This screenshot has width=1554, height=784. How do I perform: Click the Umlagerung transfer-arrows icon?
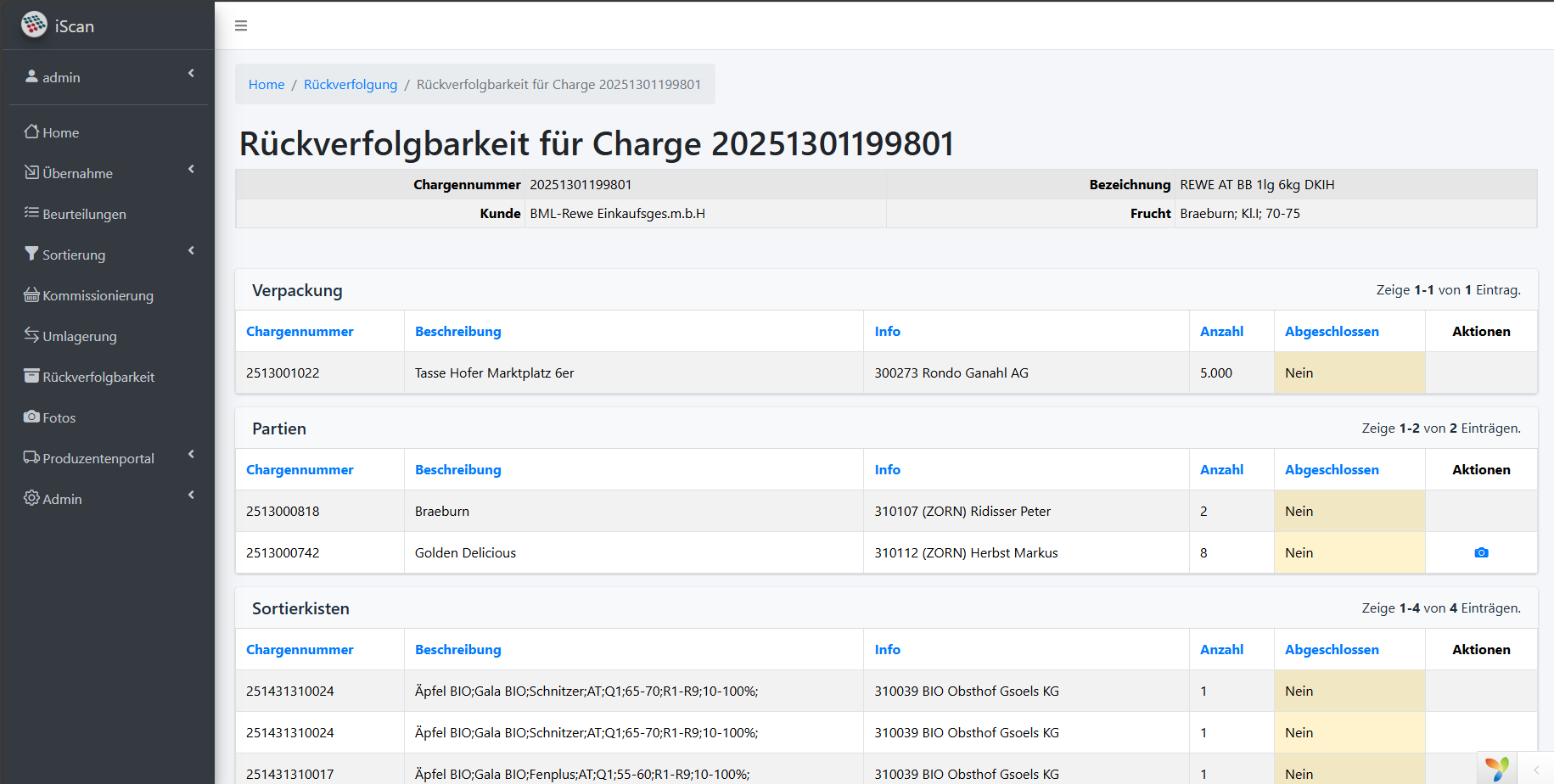(x=31, y=336)
